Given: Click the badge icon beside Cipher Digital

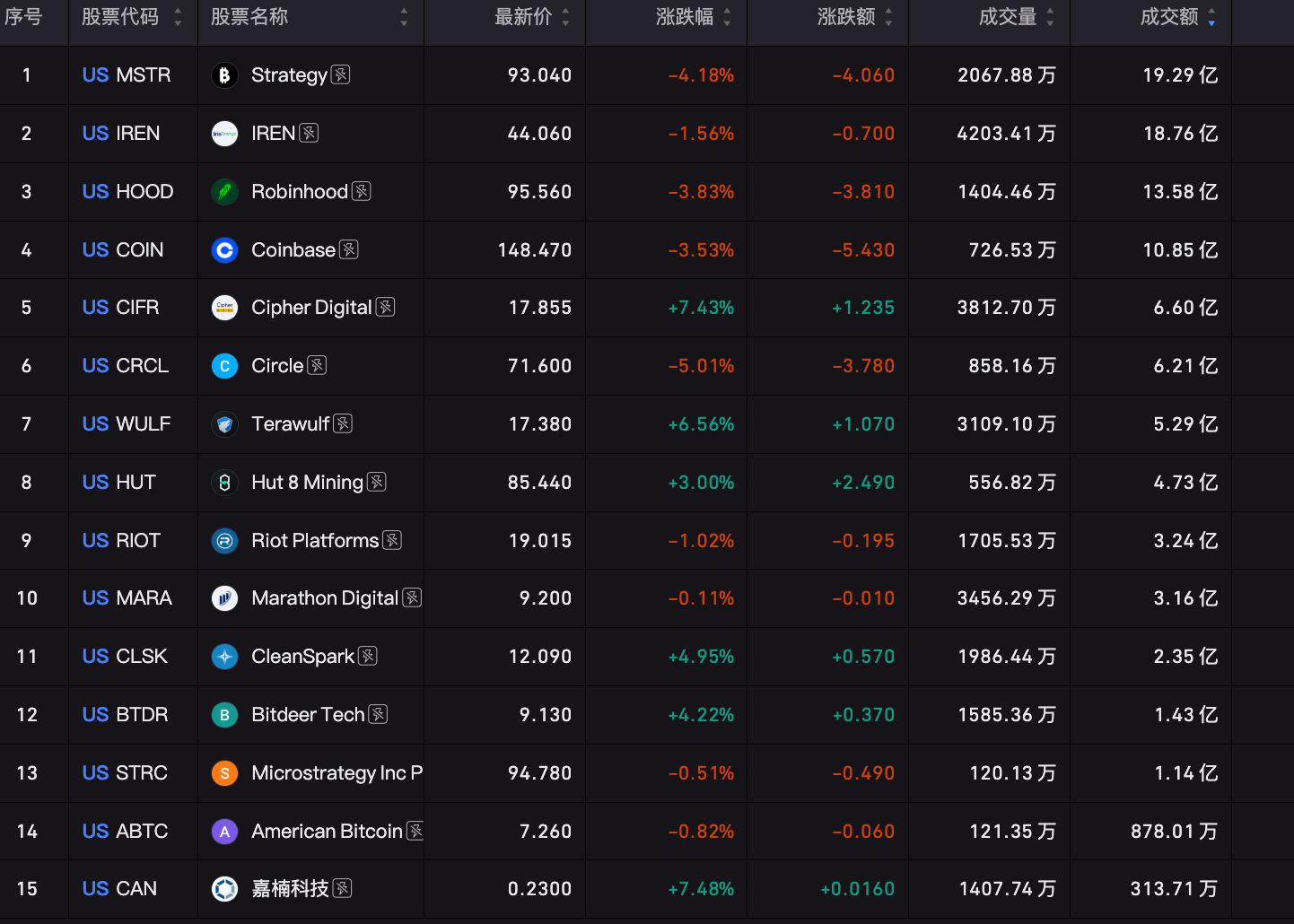Looking at the screenshot, I should coord(385,307).
